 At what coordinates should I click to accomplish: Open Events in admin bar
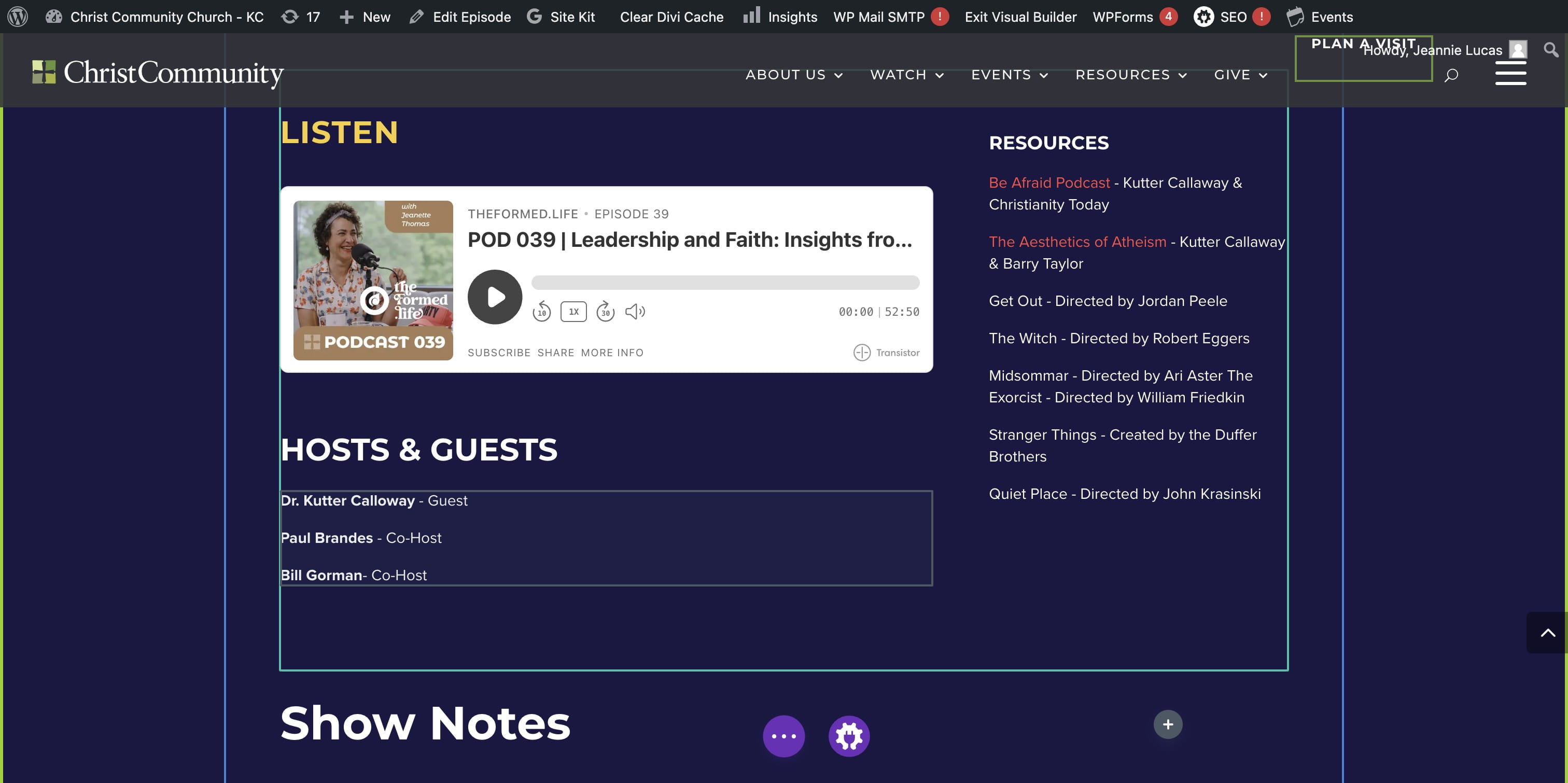[1320, 17]
